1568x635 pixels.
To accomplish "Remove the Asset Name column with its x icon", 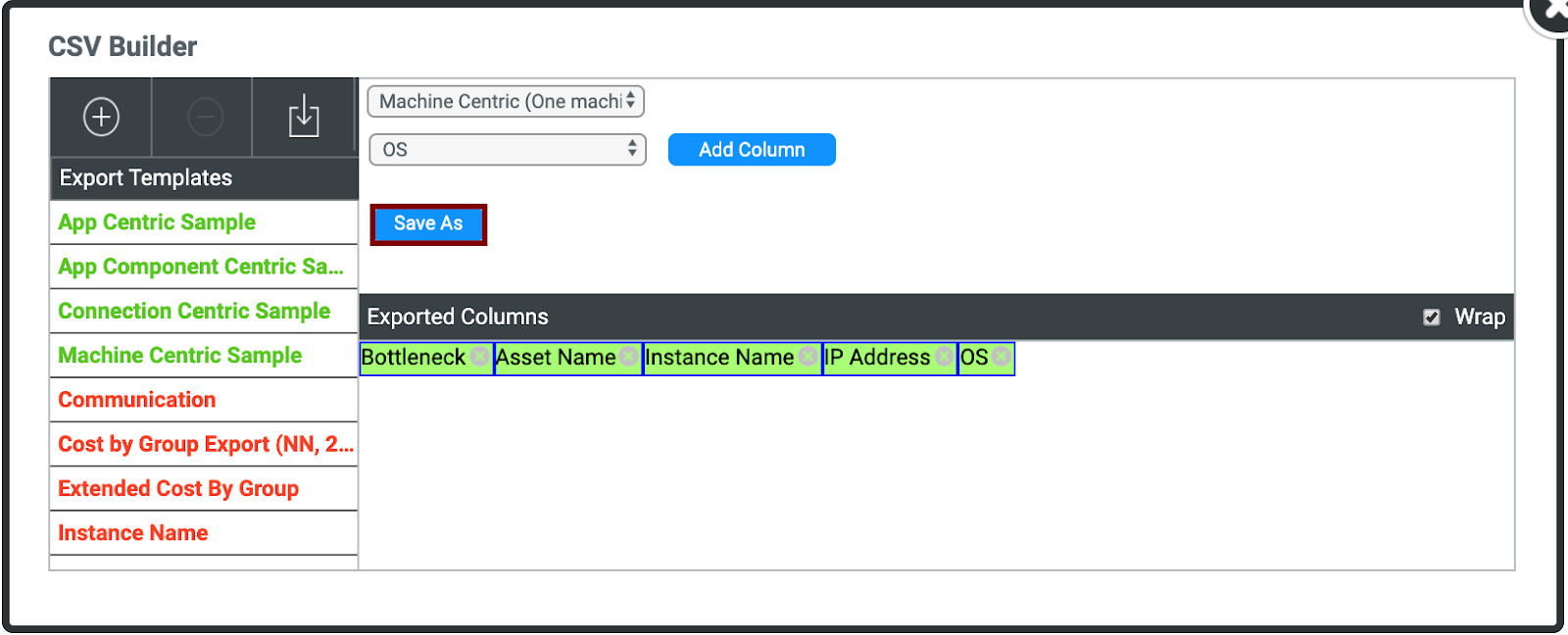I will coord(629,358).
